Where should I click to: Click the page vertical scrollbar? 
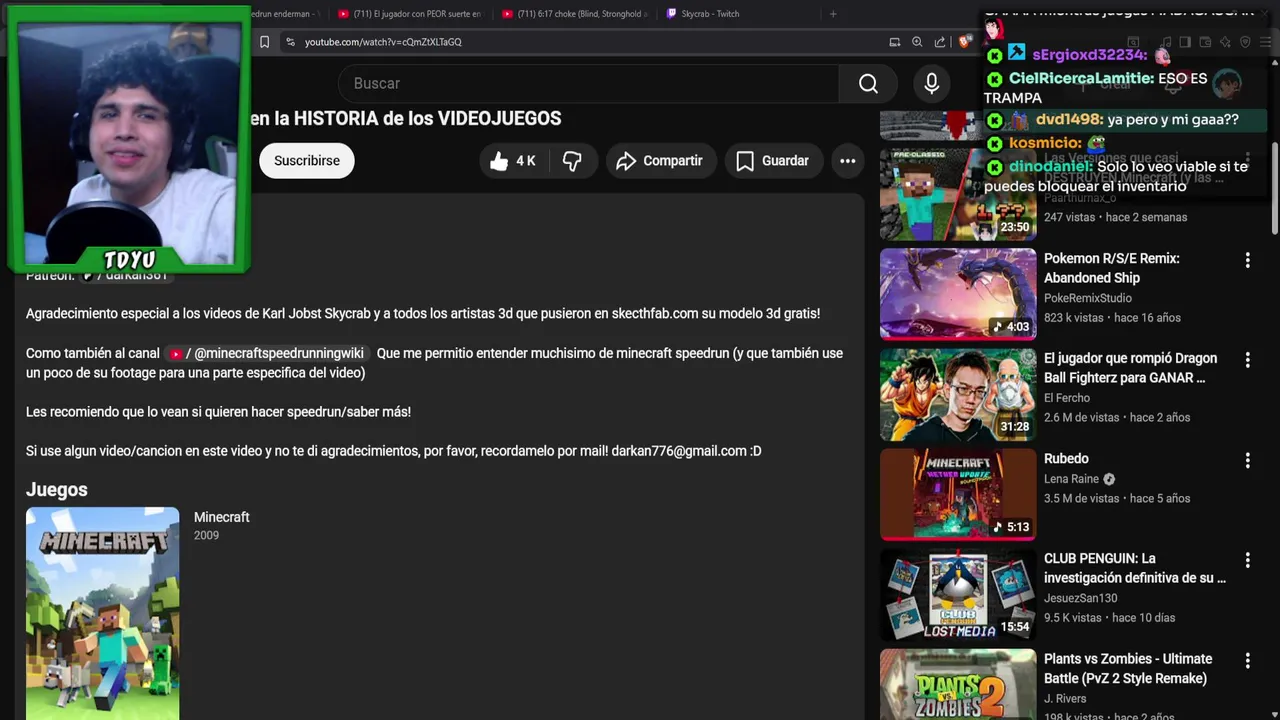click(x=1274, y=190)
